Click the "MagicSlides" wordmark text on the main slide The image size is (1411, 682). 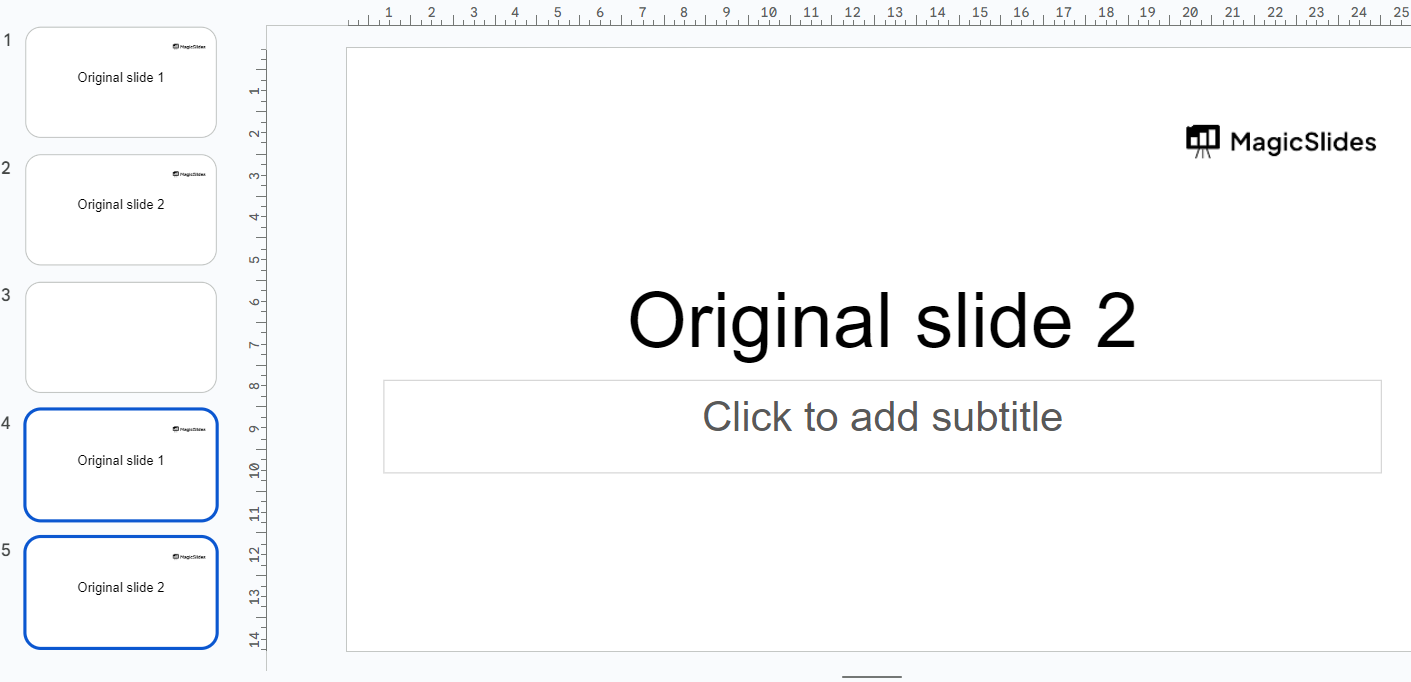coord(1302,142)
